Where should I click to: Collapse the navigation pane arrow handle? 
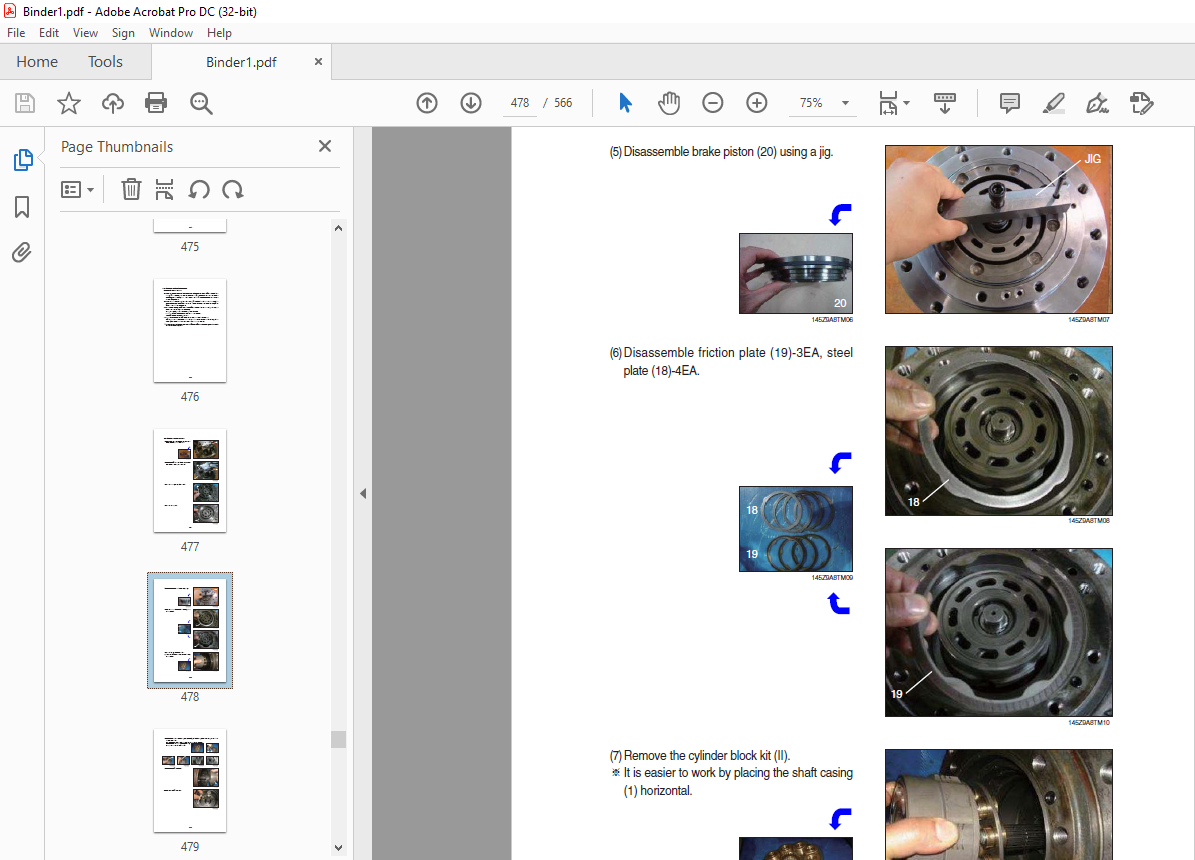[363, 493]
